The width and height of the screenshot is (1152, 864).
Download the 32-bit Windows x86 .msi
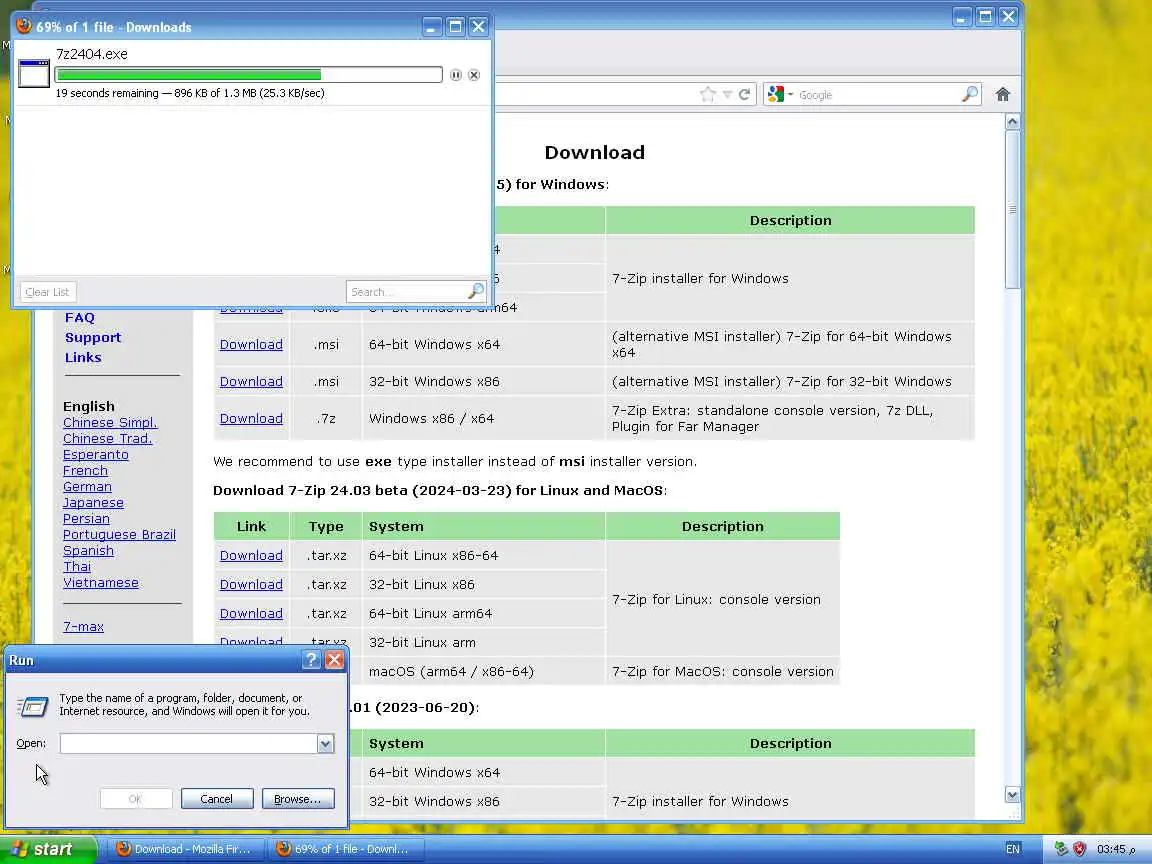click(251, 381)
